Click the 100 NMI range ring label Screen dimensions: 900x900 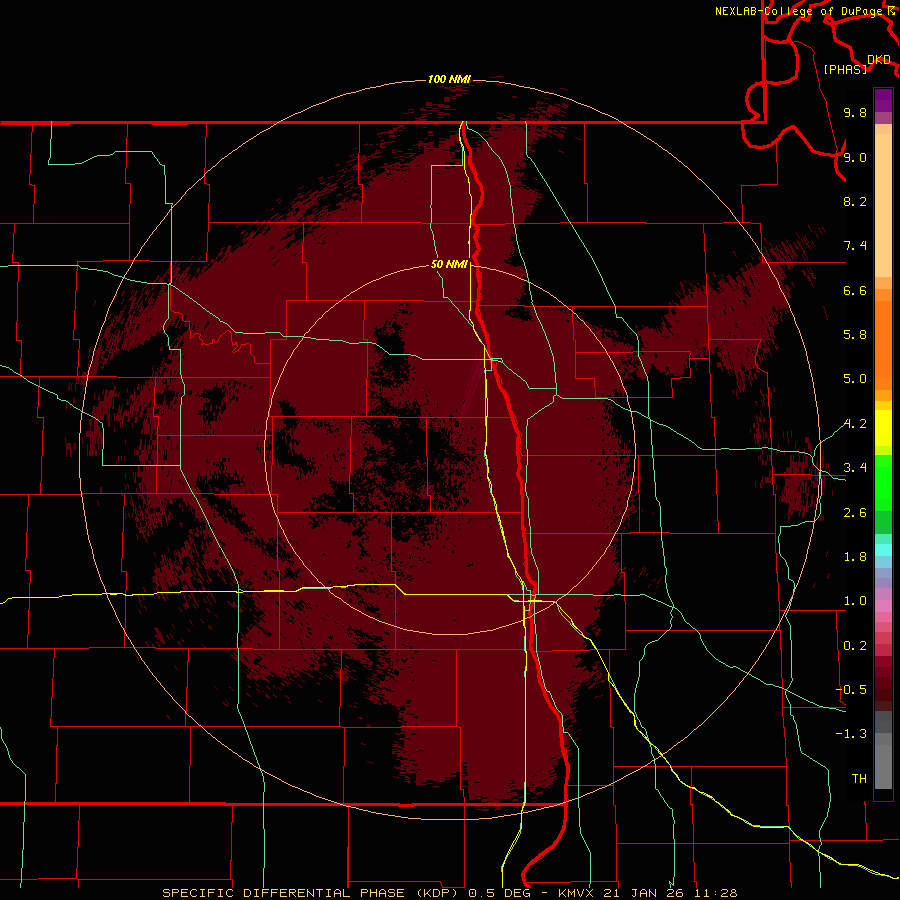click(449, 79)
